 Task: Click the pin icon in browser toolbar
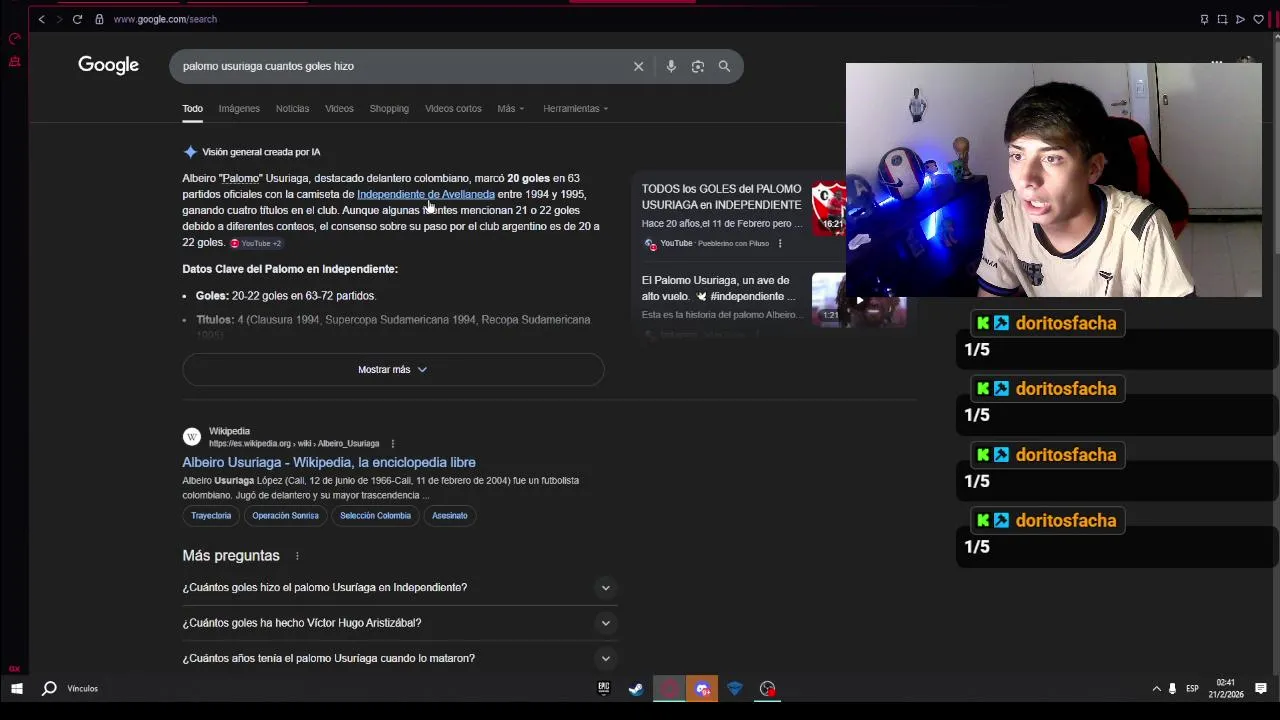click(x=1204, y=19)
